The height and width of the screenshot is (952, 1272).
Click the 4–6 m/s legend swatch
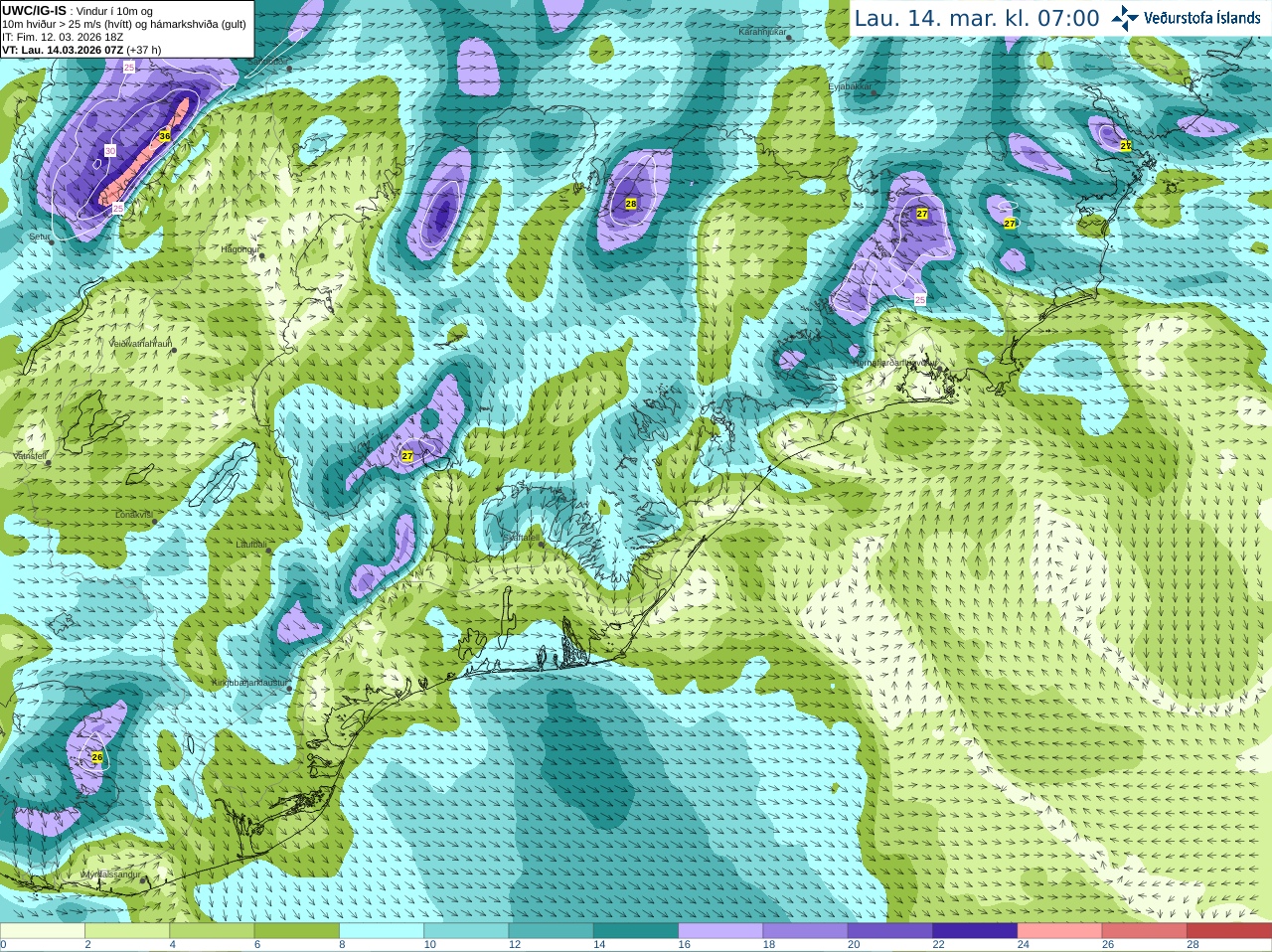212,931
